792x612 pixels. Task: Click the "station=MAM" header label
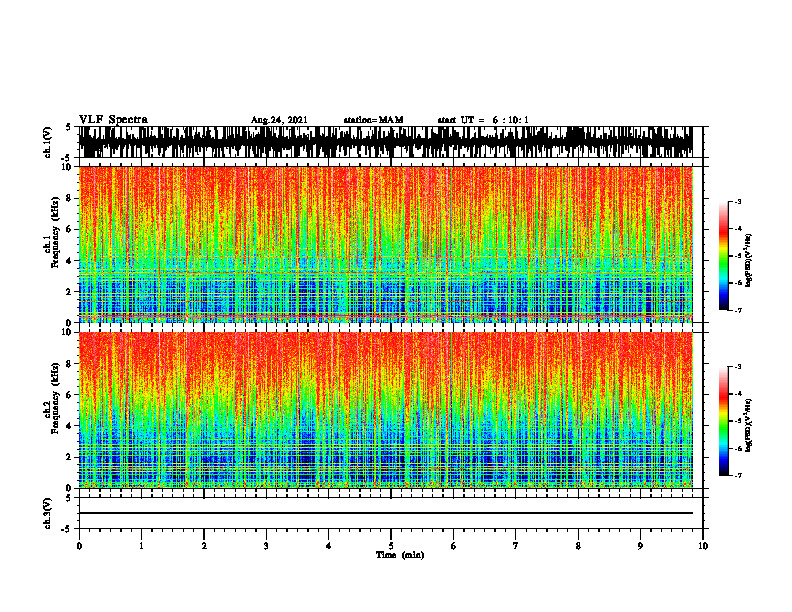[x=373, y=120]
